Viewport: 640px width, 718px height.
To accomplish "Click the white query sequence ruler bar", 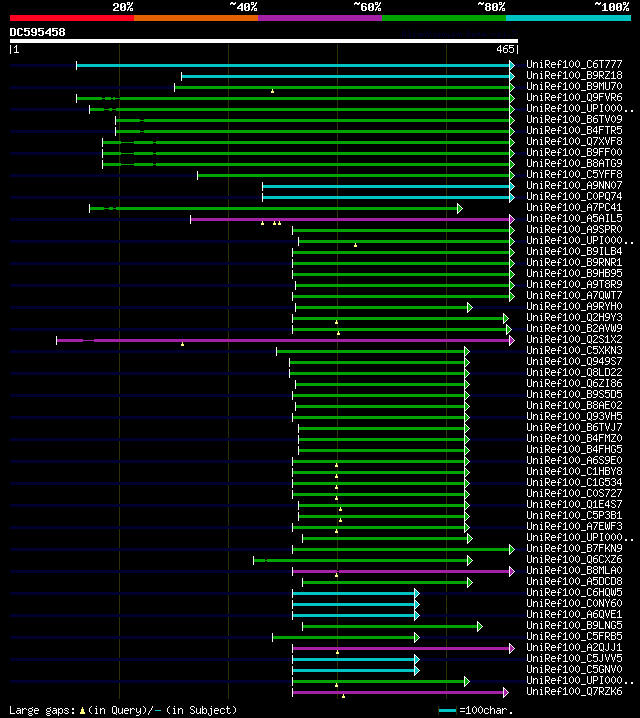I will click(x=264, y=41).
